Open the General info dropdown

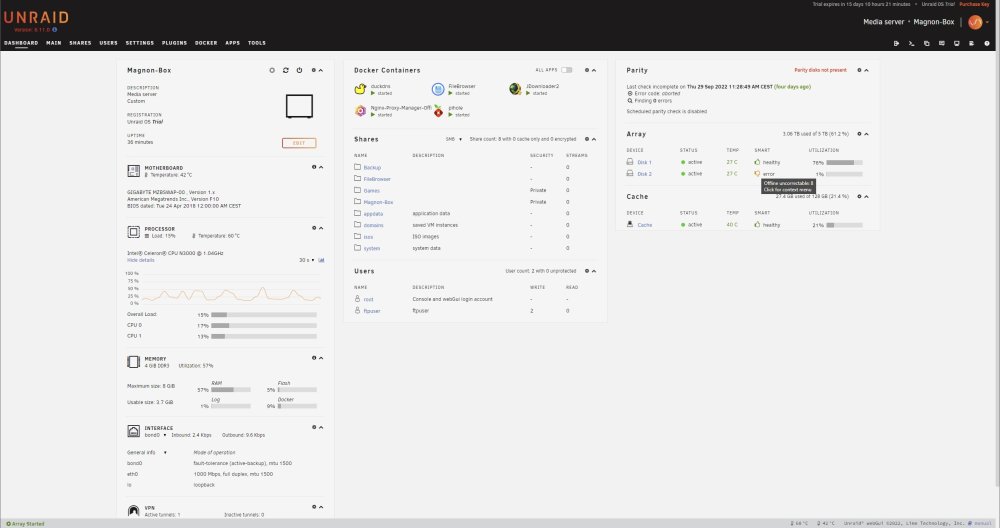[147, 452]
